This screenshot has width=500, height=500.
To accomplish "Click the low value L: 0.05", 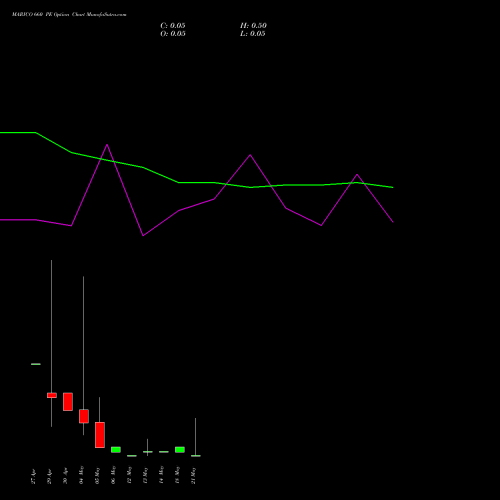I will click(x=253, y=34).
